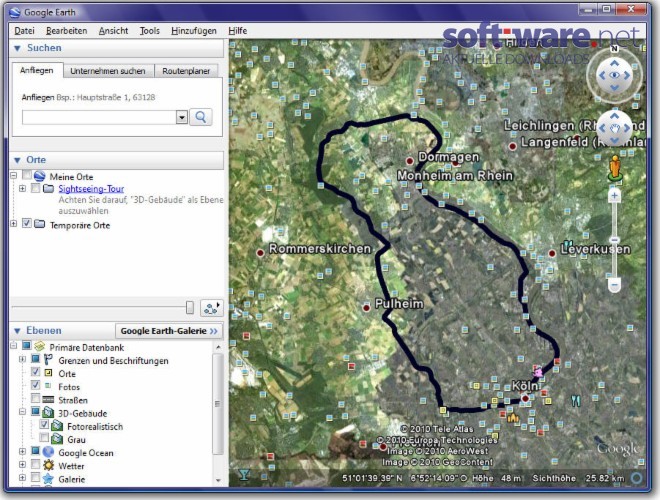
Task: Open the Bearbeiten menu
Action: pos(67,31)
